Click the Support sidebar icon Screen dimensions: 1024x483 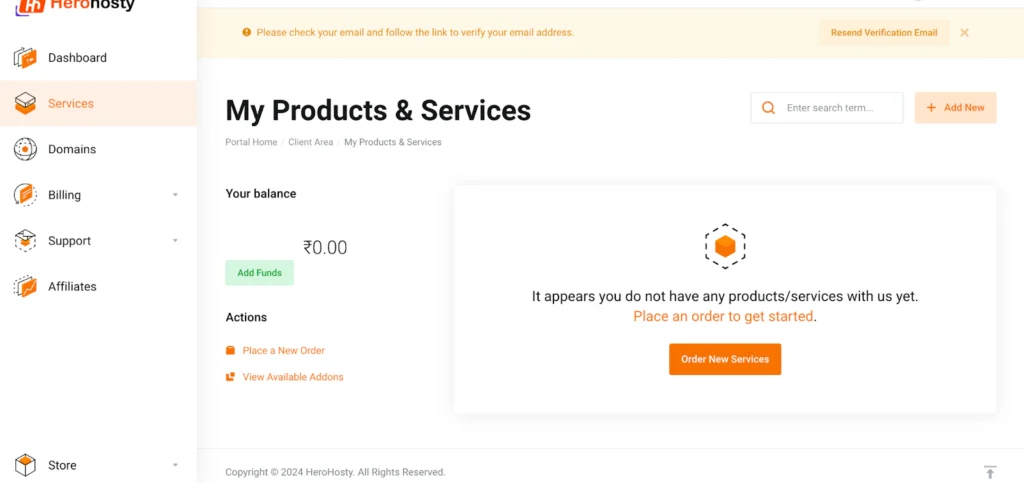tap(25, 241)
